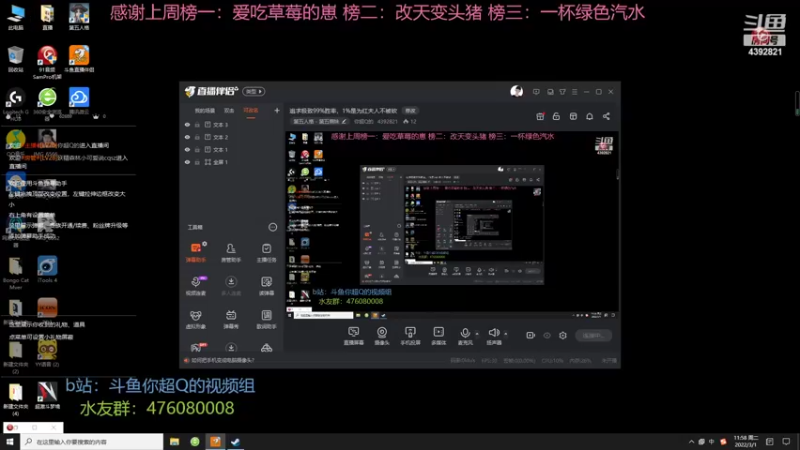This screenshot has height=450, width=800.
Task: Open File Explorer from taskbar
Action: coord(174,441)
